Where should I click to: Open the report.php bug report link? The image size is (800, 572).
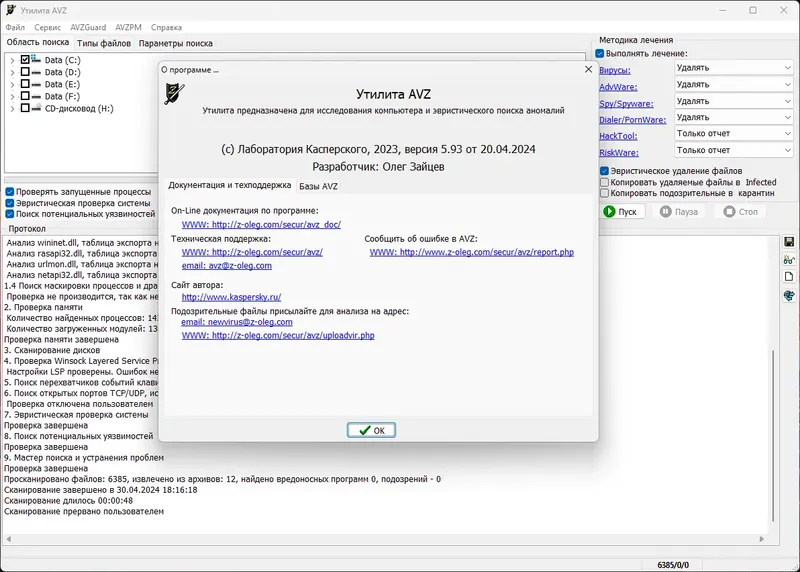(471, 252)
